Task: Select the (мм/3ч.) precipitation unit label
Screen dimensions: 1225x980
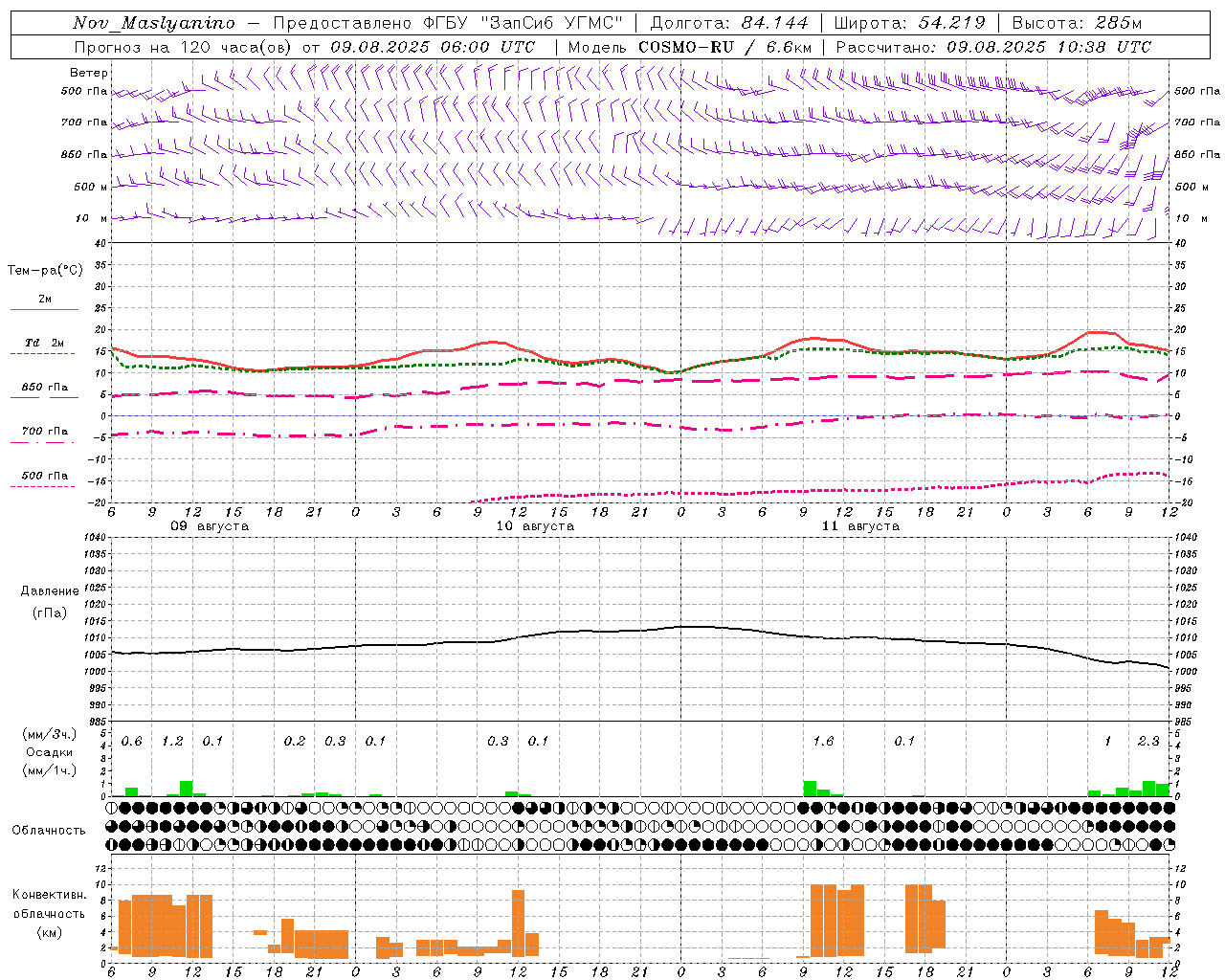Action: [x=50, y=734]
